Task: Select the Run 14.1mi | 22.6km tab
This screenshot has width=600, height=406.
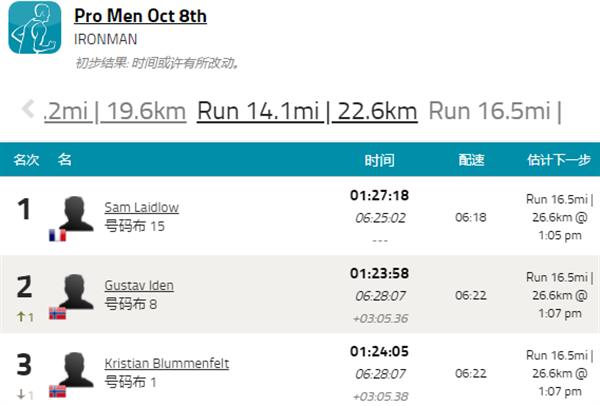Action: pos(306,111)
